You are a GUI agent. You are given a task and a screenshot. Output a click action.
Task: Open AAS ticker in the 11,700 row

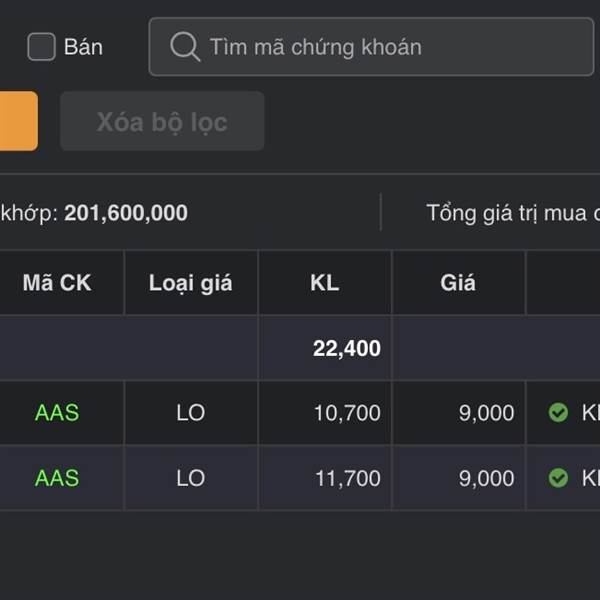[57, 478]
